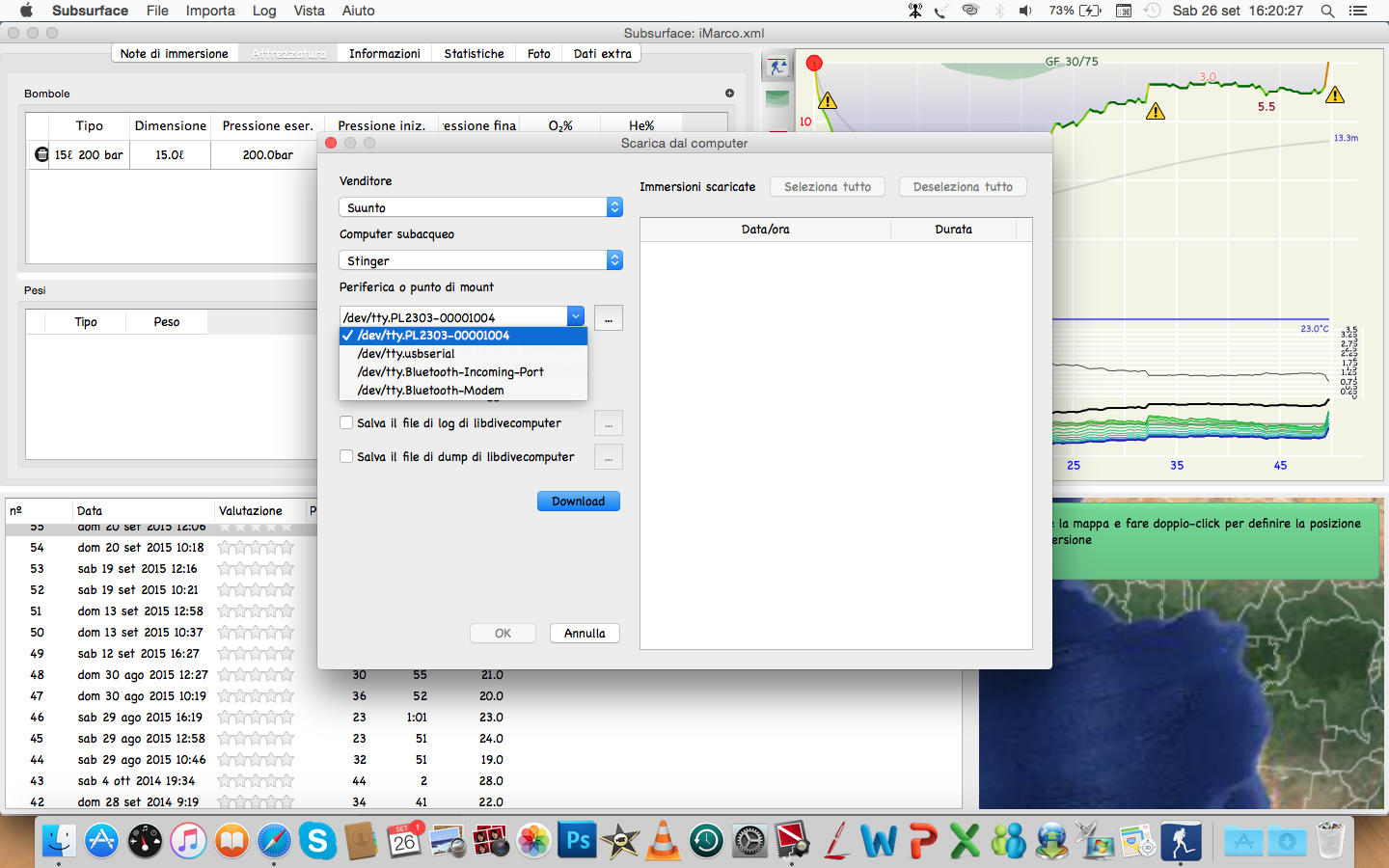
Task: Enable saving the libdivecomputer dump file
Action: click(346, 457)
